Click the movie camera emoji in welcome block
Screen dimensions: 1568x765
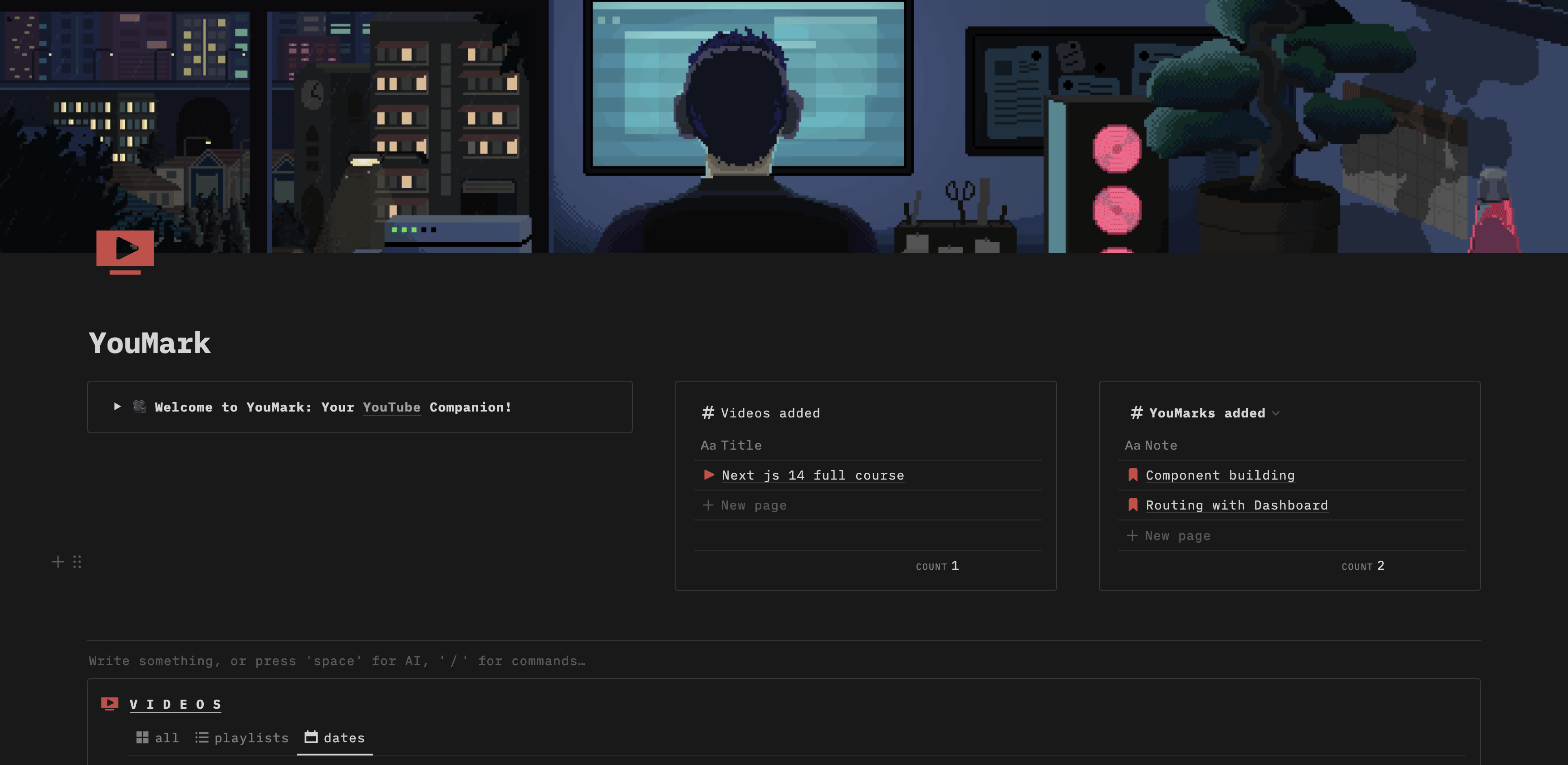coord(139,407)
